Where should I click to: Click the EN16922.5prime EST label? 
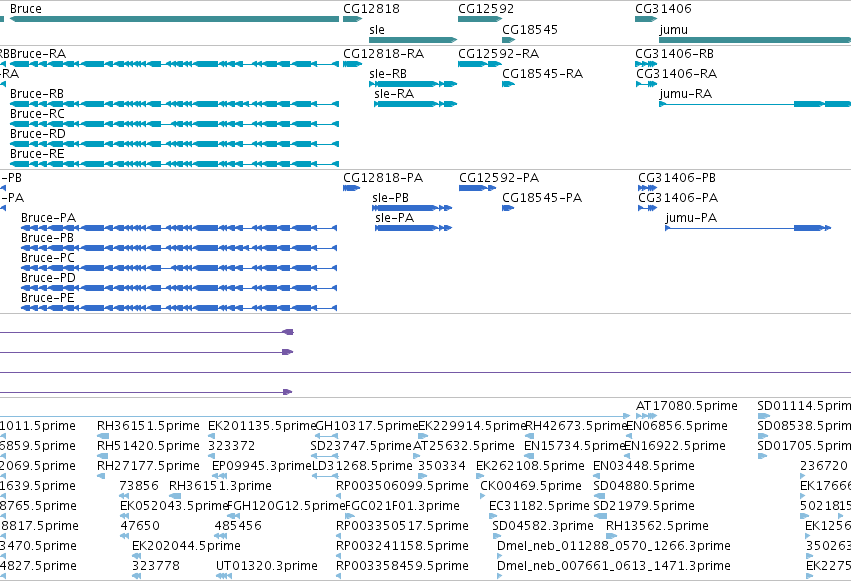(675, 446)
